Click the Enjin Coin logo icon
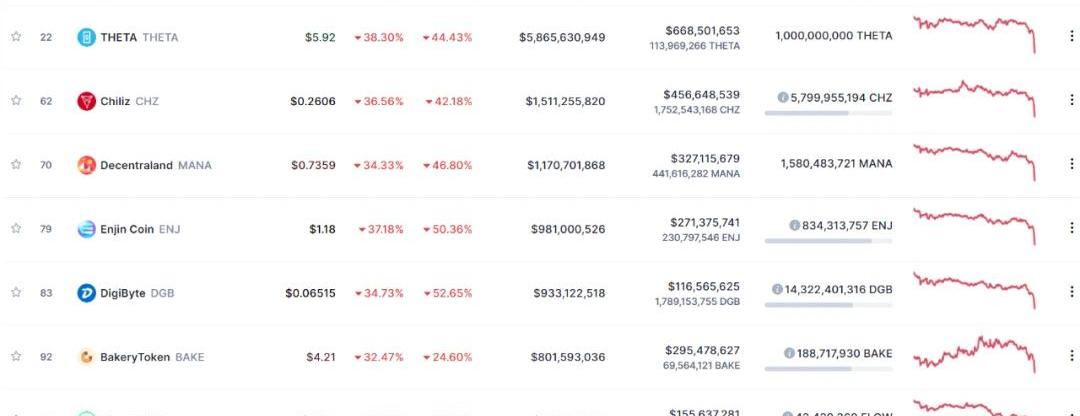 pos(86,229)
